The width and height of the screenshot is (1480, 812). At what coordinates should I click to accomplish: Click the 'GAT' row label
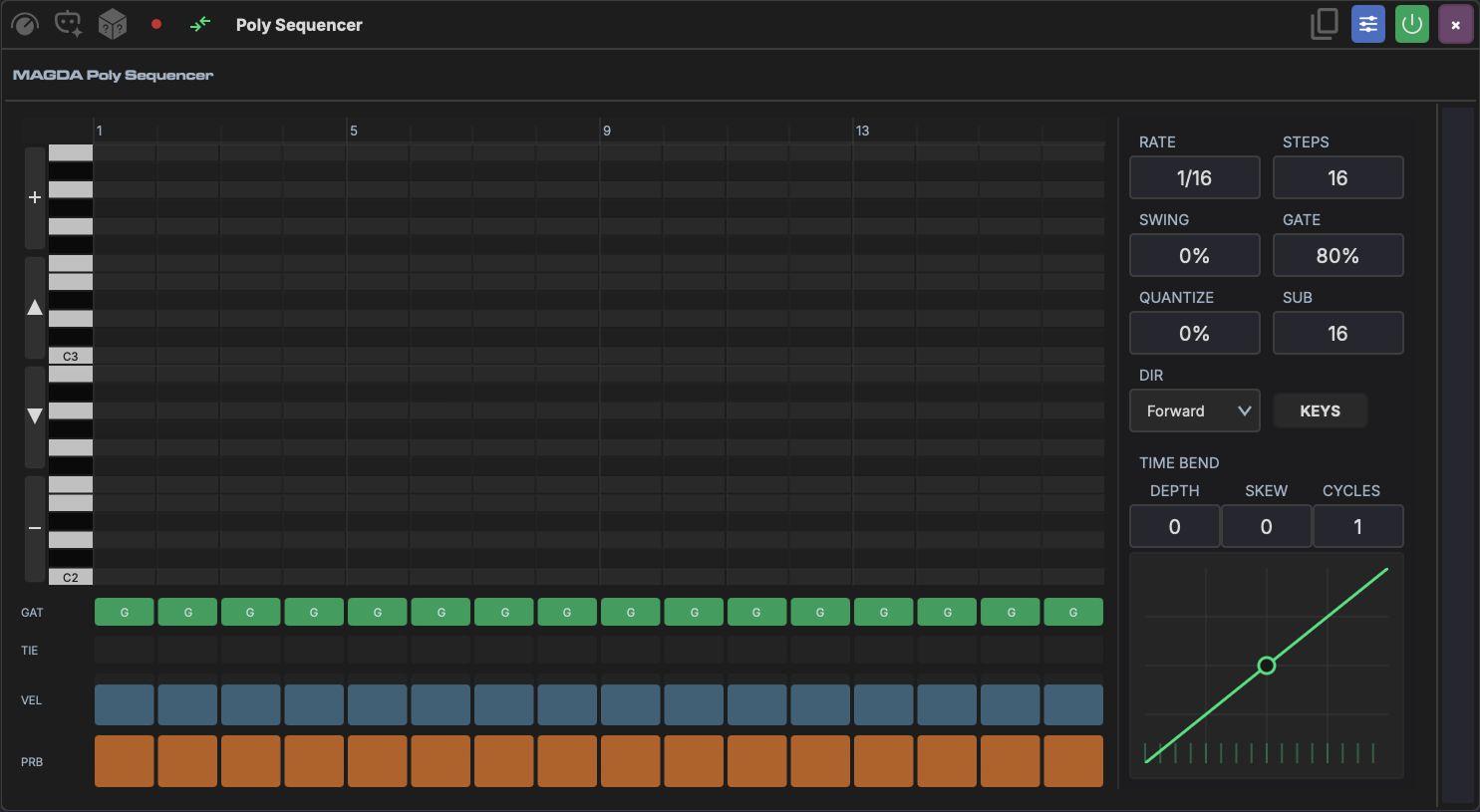pyautogui.click(x=32, y=613)
